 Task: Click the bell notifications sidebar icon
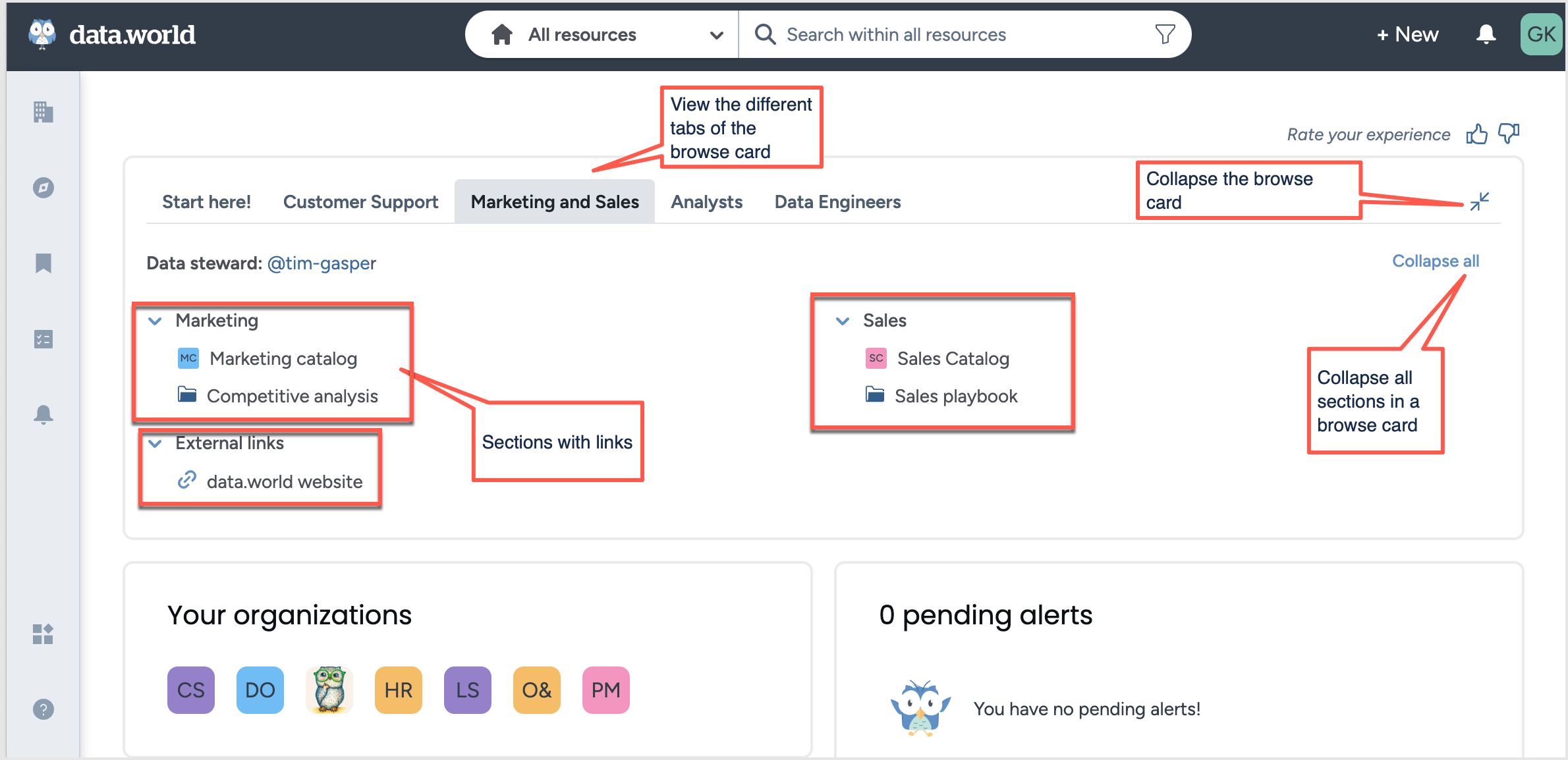[x=41, y=413]
